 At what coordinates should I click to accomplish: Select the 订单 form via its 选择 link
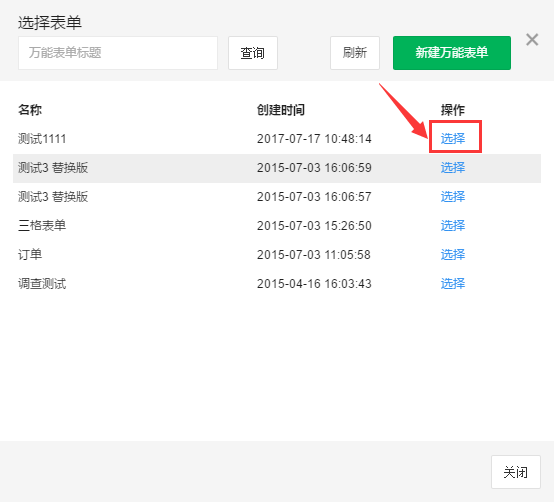pos(453,254)
